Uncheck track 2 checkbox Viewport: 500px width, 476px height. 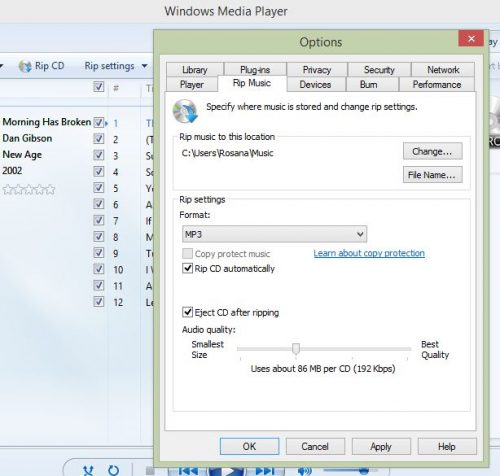(99, 139)
